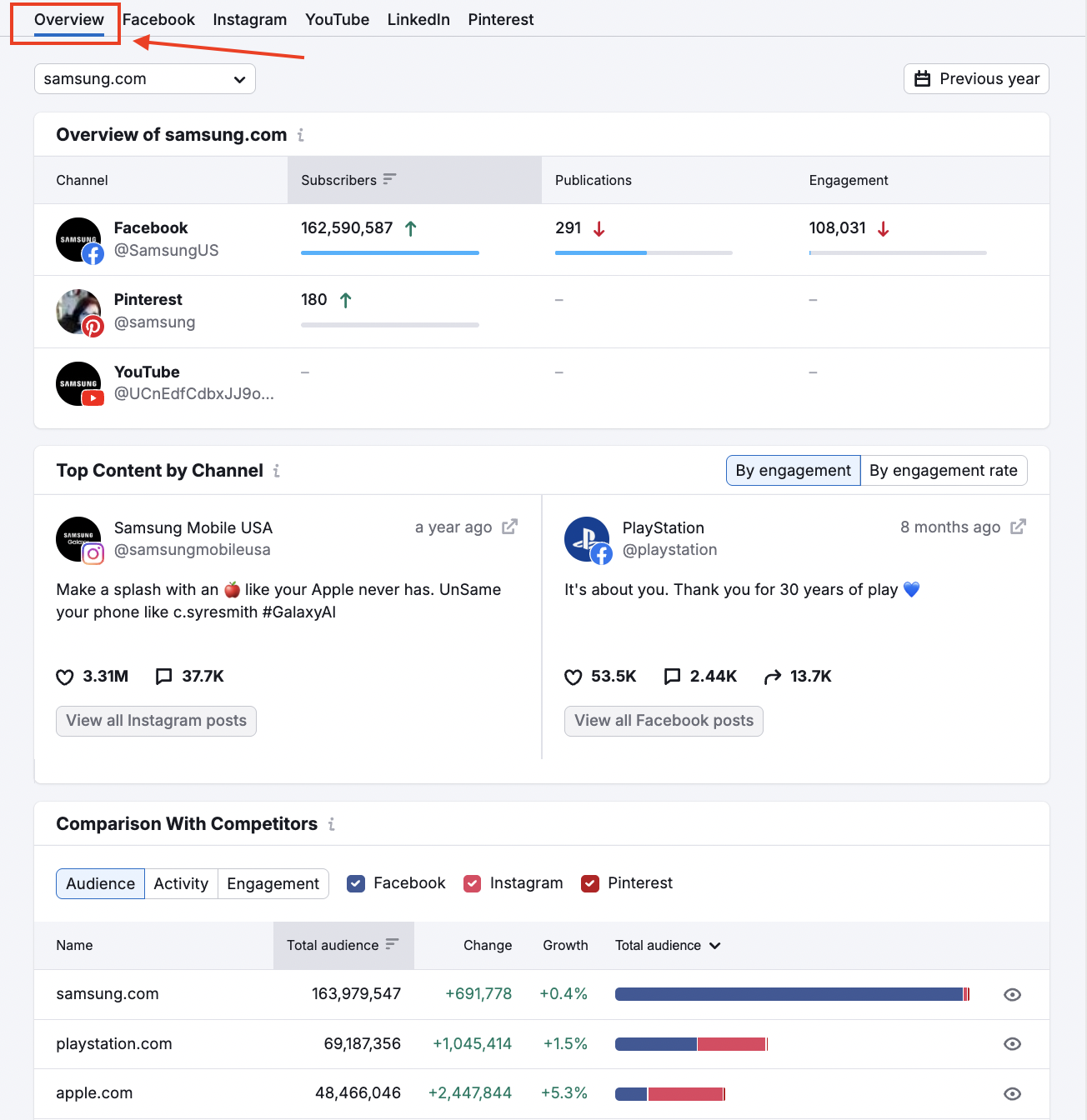The width and height of the screenshot is (1087, 1120).
Task: Click View all Facebook posts
Action: 663,720
